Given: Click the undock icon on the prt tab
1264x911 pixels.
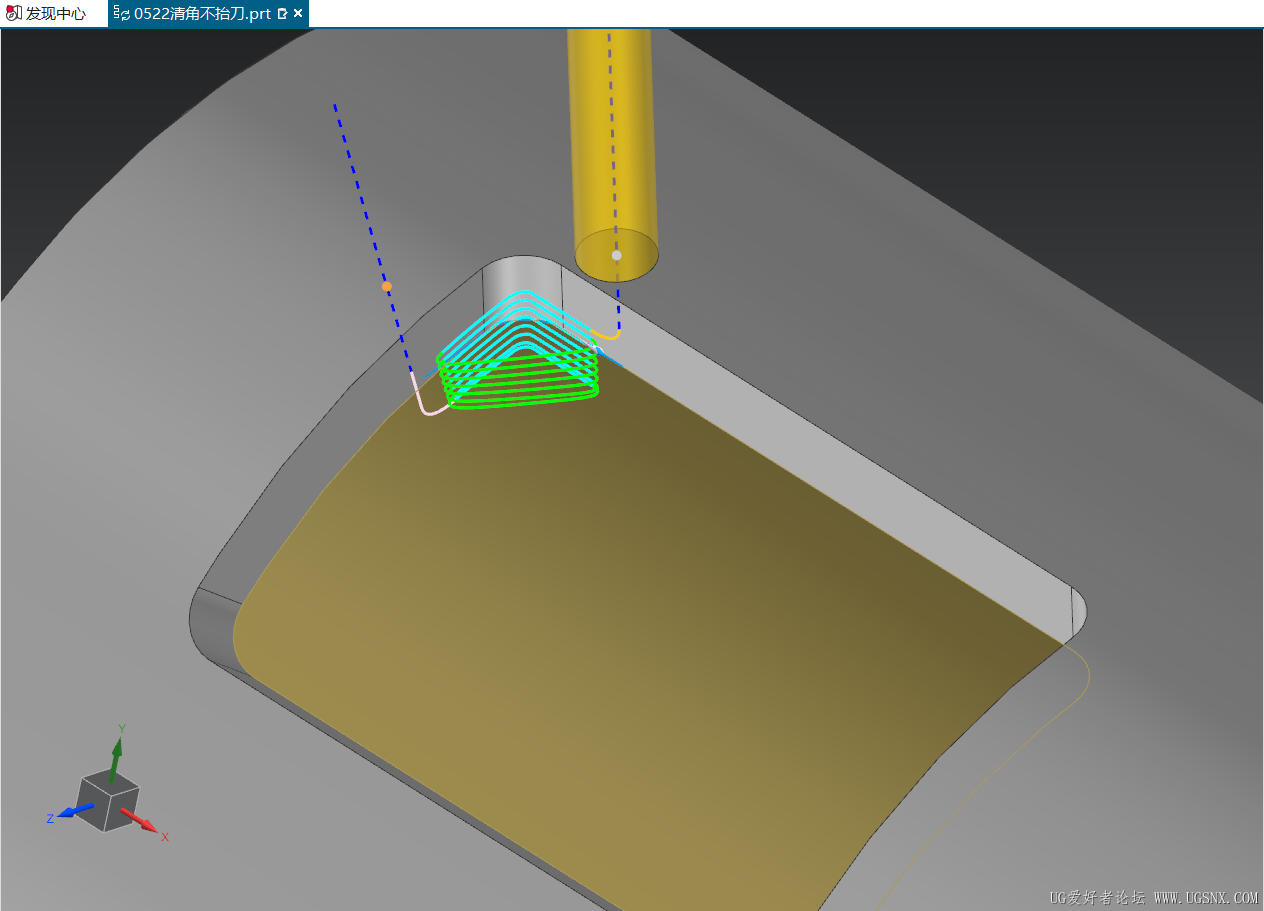Looking at the screenshot, I should coord(282,14).
